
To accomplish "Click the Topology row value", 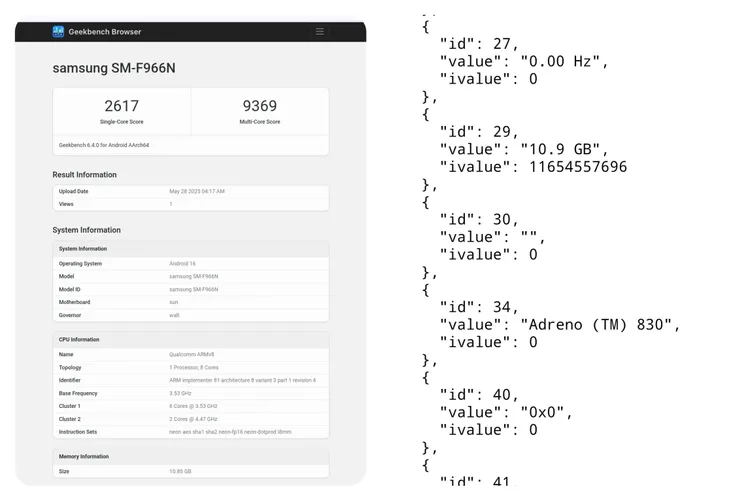I will point(197,367).
